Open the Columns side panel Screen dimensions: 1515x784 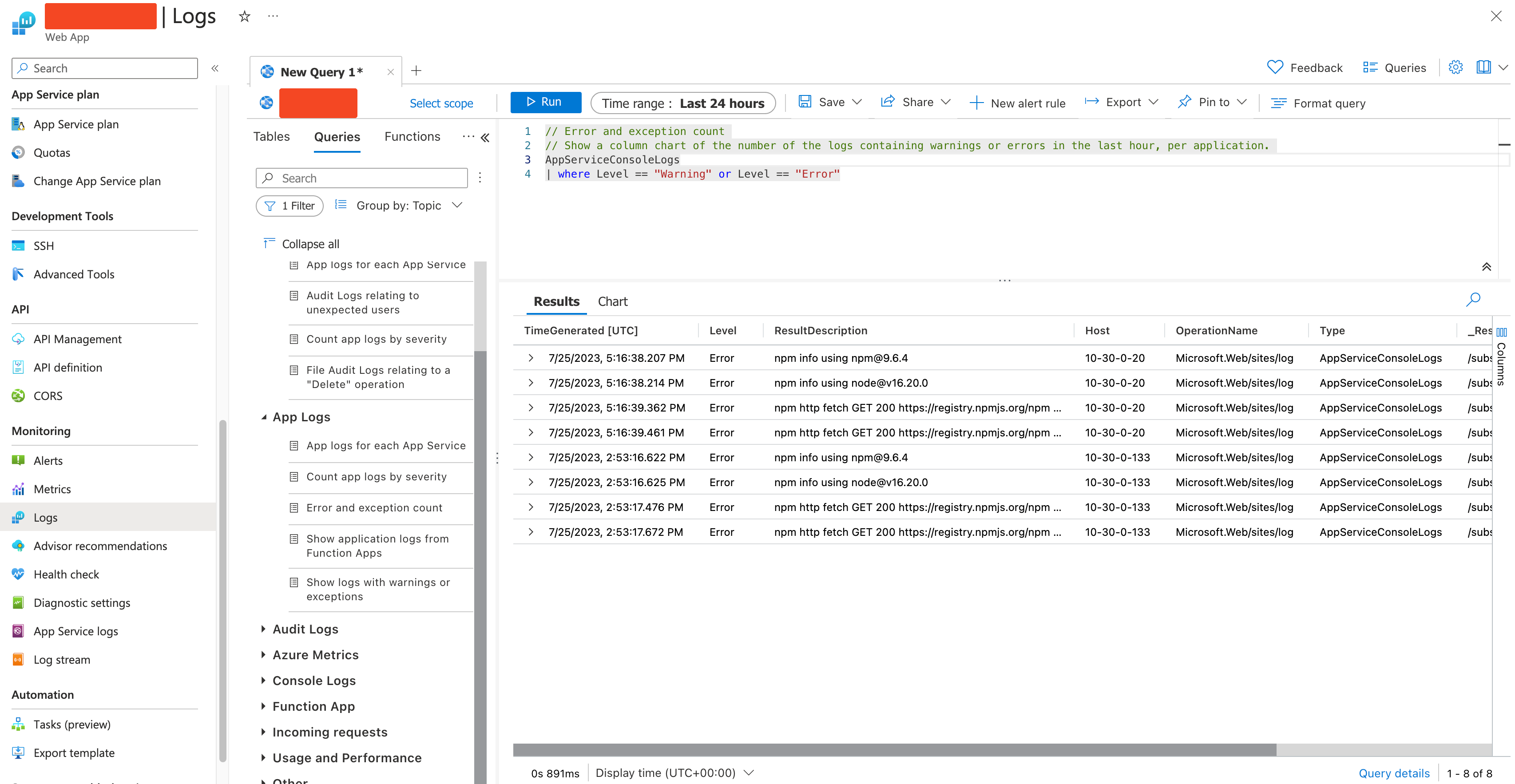pyautogui.click(x=1502, y=357)
